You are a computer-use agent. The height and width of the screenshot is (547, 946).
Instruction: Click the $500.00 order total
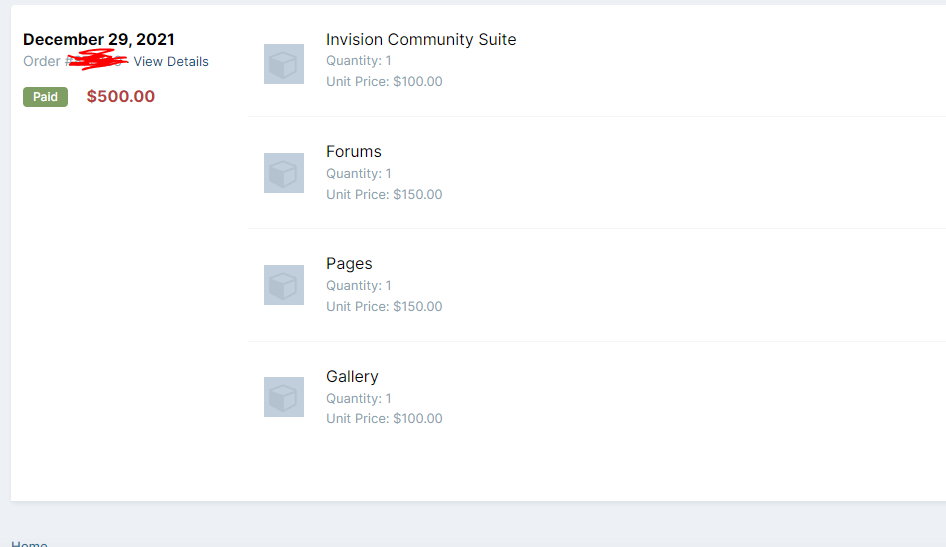pos(121,97)
